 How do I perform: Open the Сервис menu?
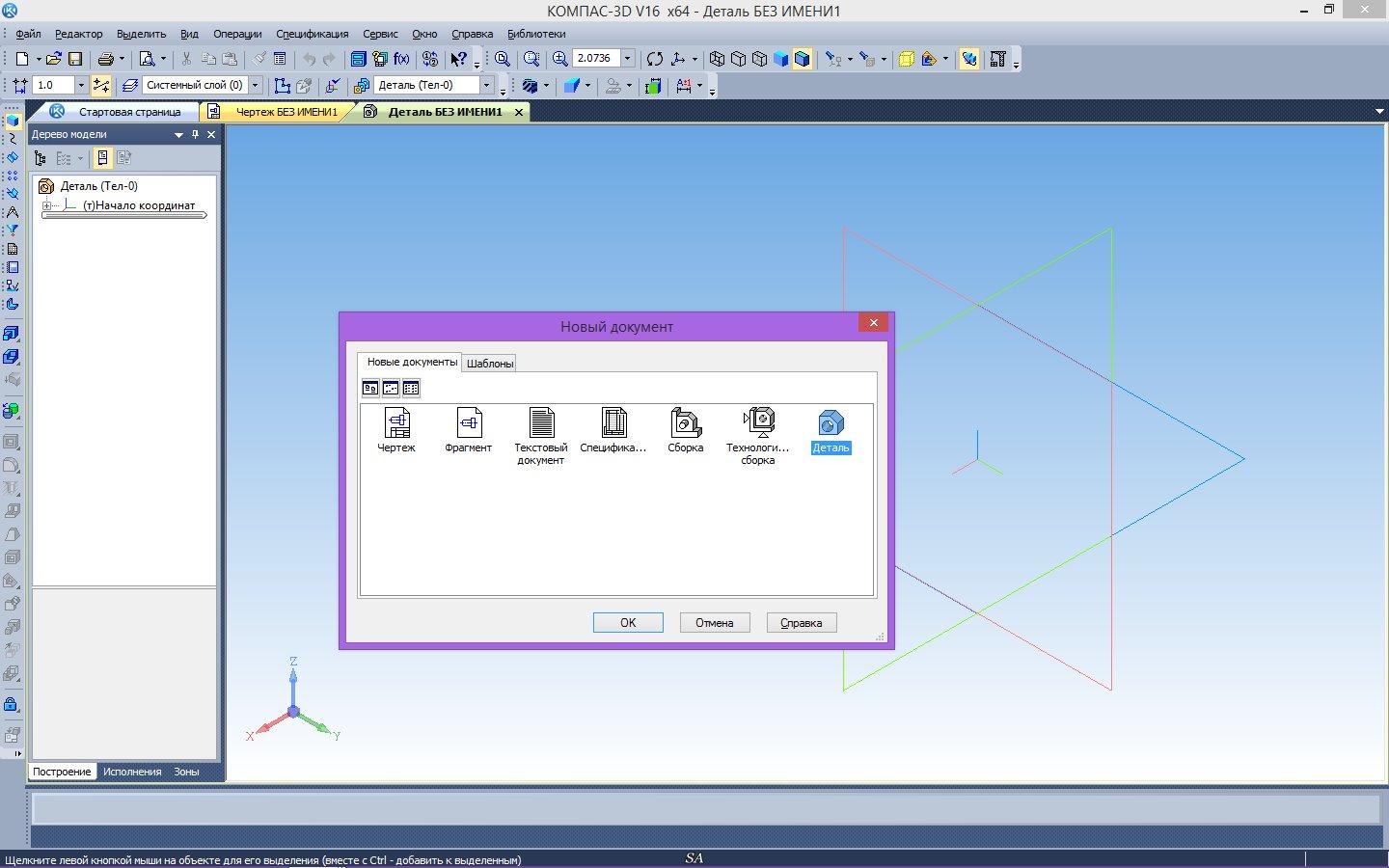[380, 34]
